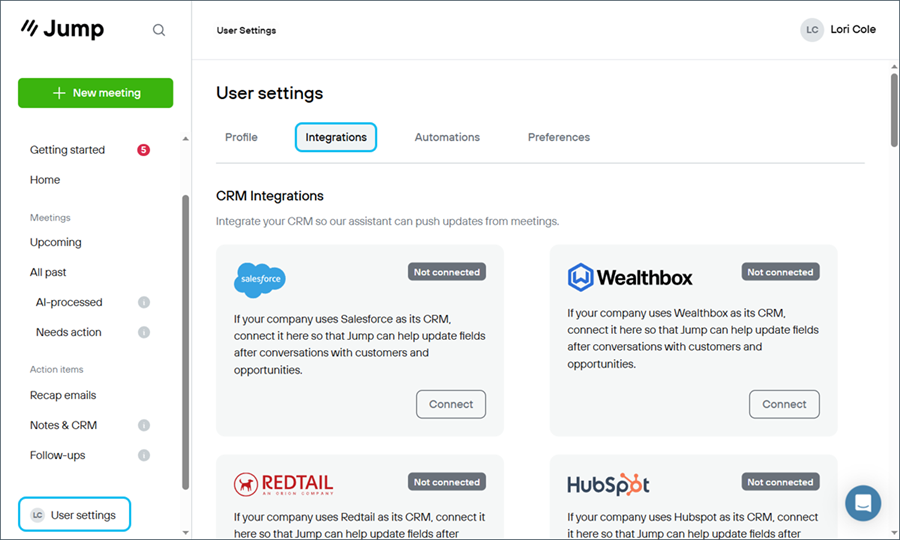
Task: Open the chat support bubble icon
Action: coord(863,503)
